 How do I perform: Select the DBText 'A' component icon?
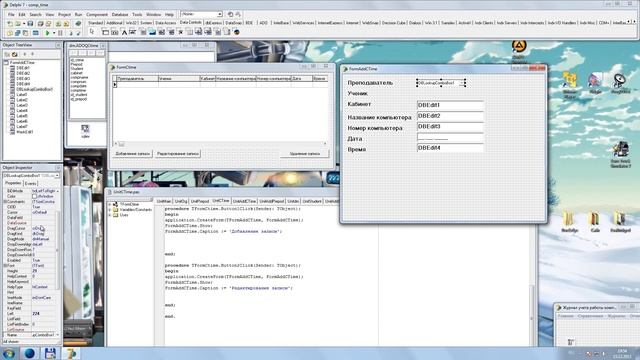pos(124,32)
